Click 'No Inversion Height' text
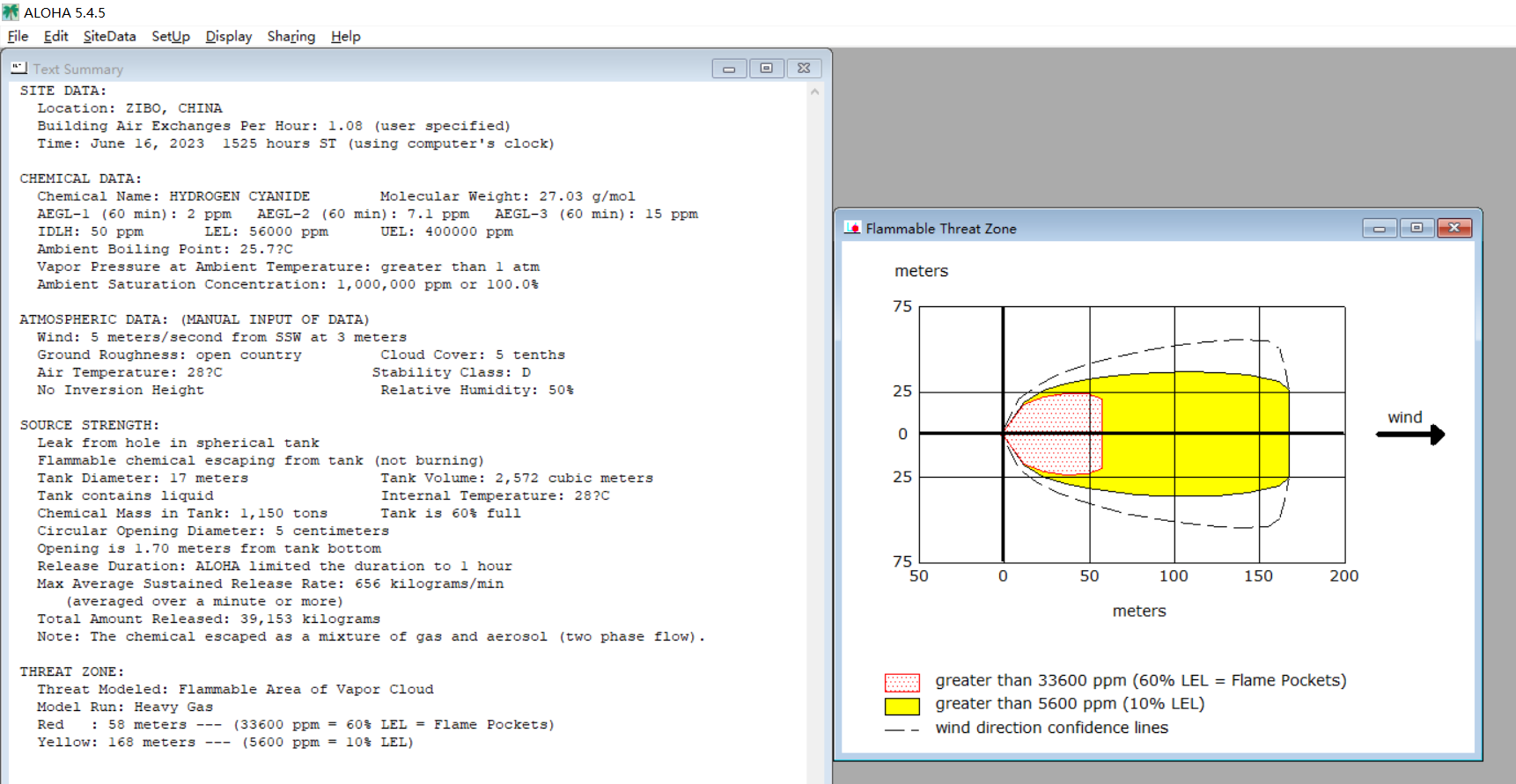 pos(121,390)
